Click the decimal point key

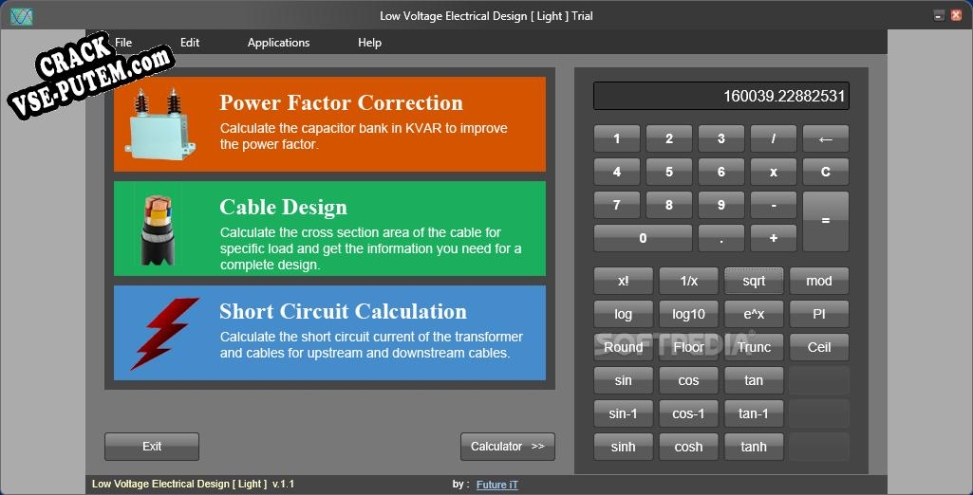pos(721,238)
